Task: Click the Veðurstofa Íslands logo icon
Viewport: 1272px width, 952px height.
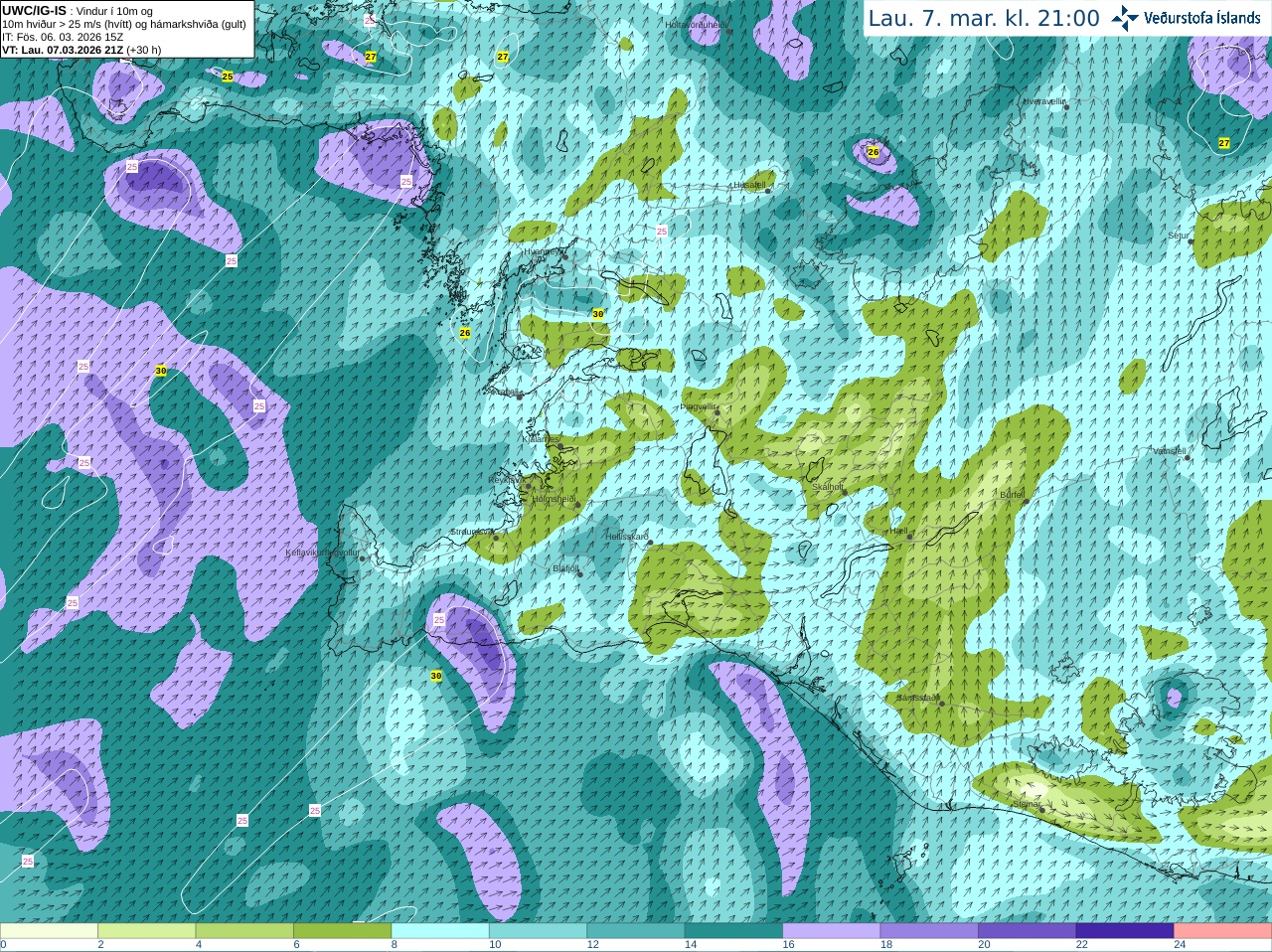Action: 1124,18
